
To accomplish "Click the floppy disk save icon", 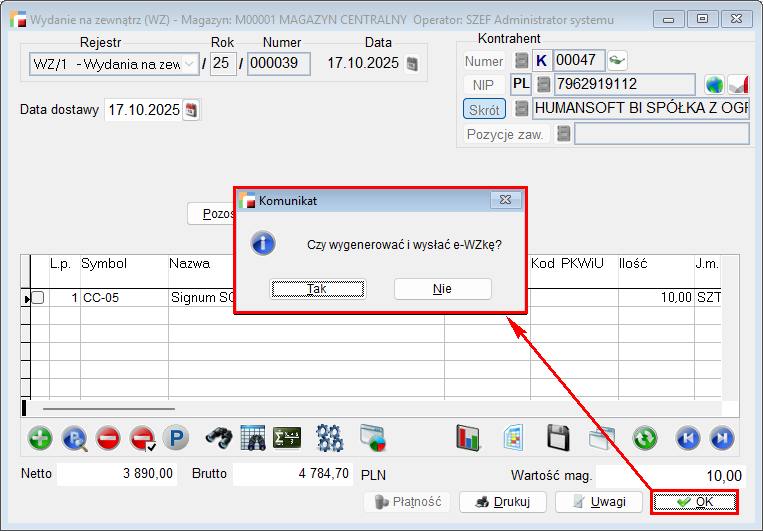I will click(x=558, y=437).
